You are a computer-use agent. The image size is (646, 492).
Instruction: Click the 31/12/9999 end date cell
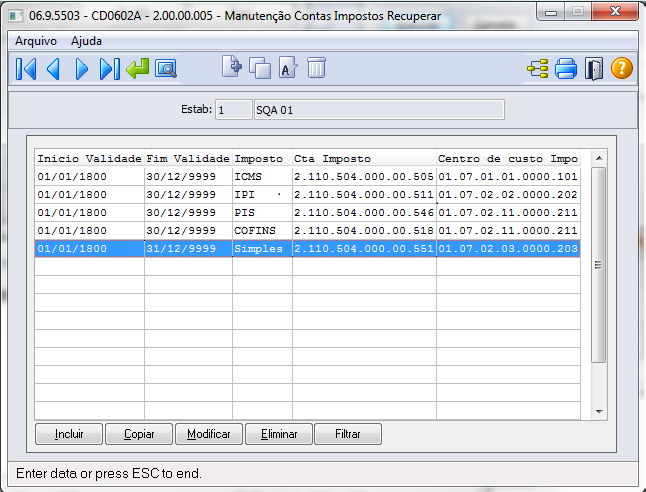(x=188, y=249)
